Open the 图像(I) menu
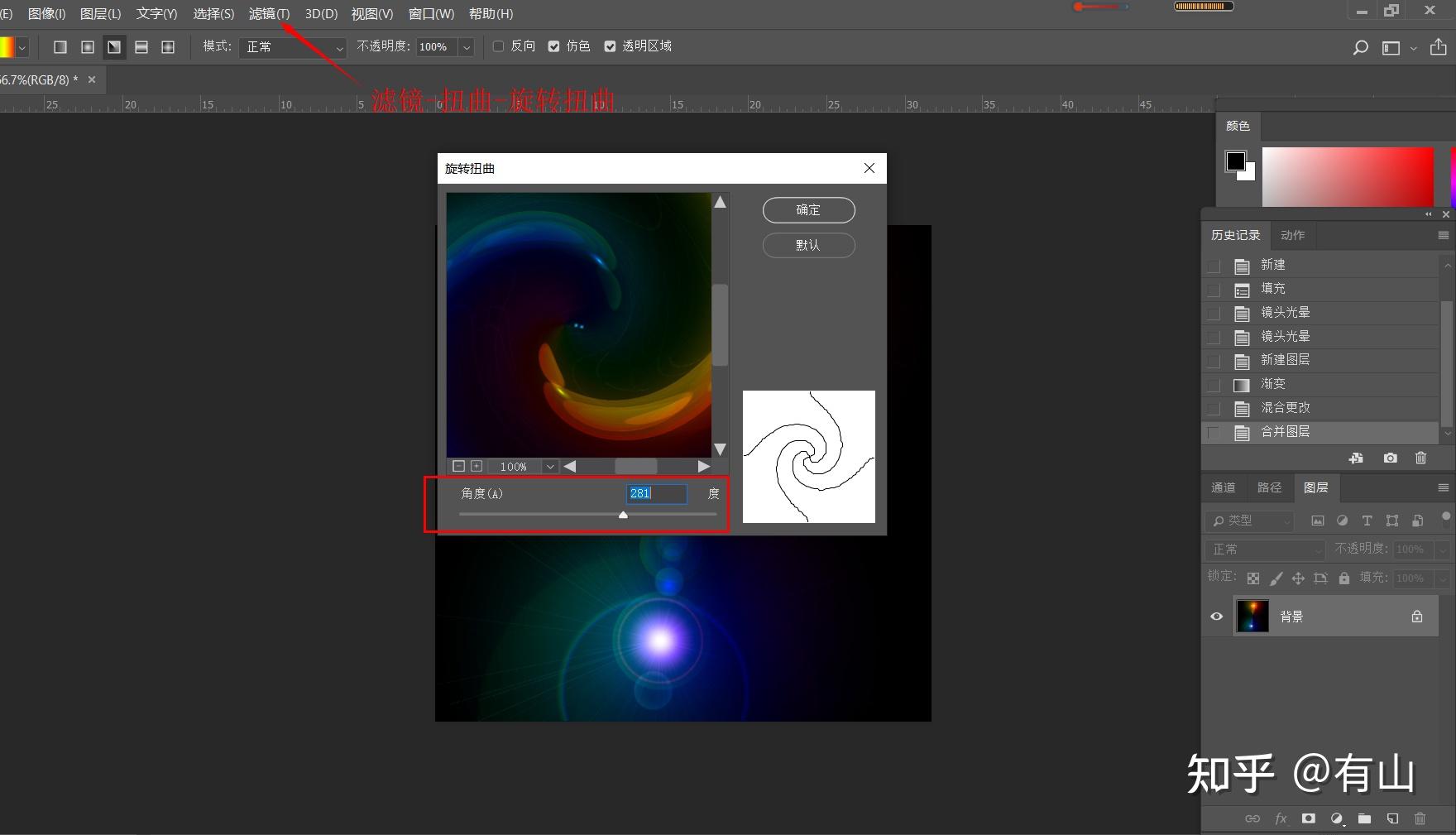The height and width of the screenshot is (835, 1456). click(46, 14)
